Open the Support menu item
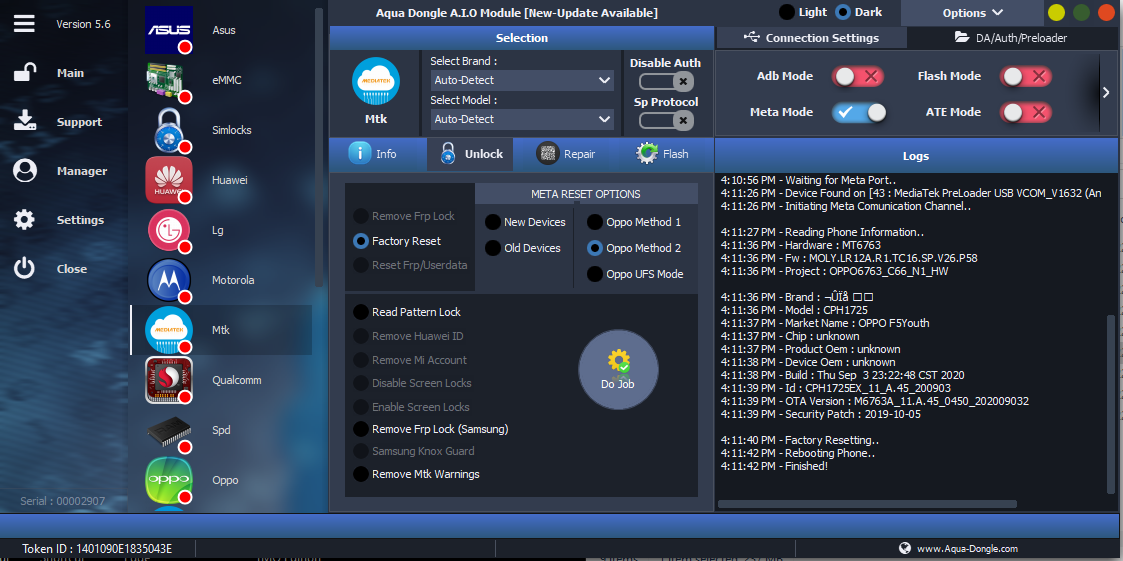 point(79,122)
